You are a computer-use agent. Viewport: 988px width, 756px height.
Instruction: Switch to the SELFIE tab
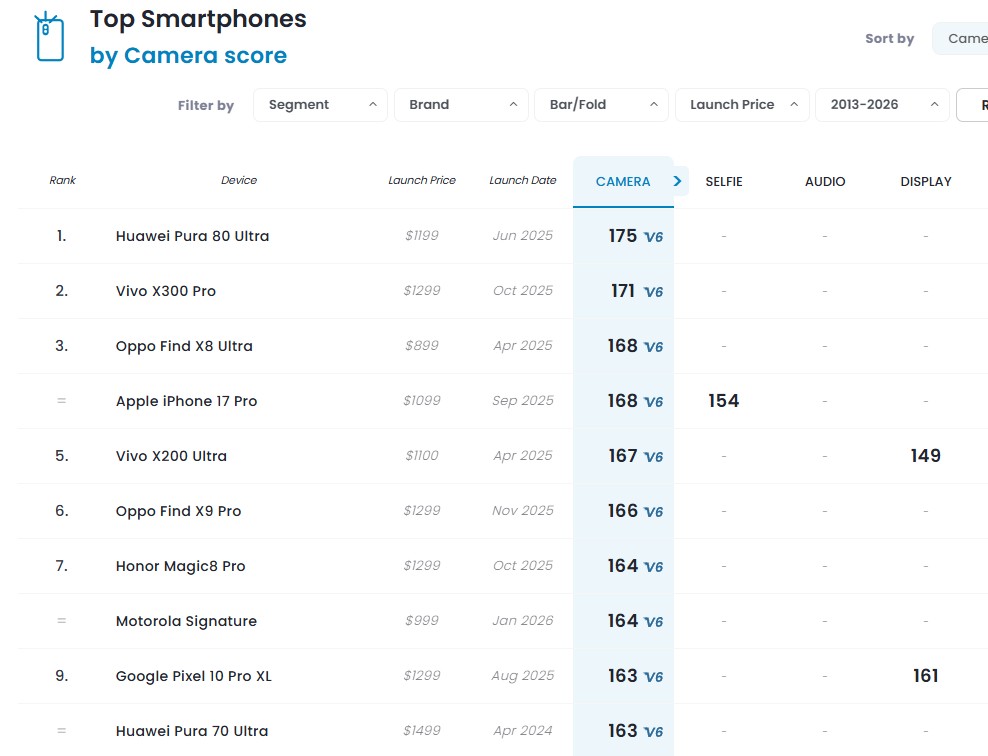(724, 181)
